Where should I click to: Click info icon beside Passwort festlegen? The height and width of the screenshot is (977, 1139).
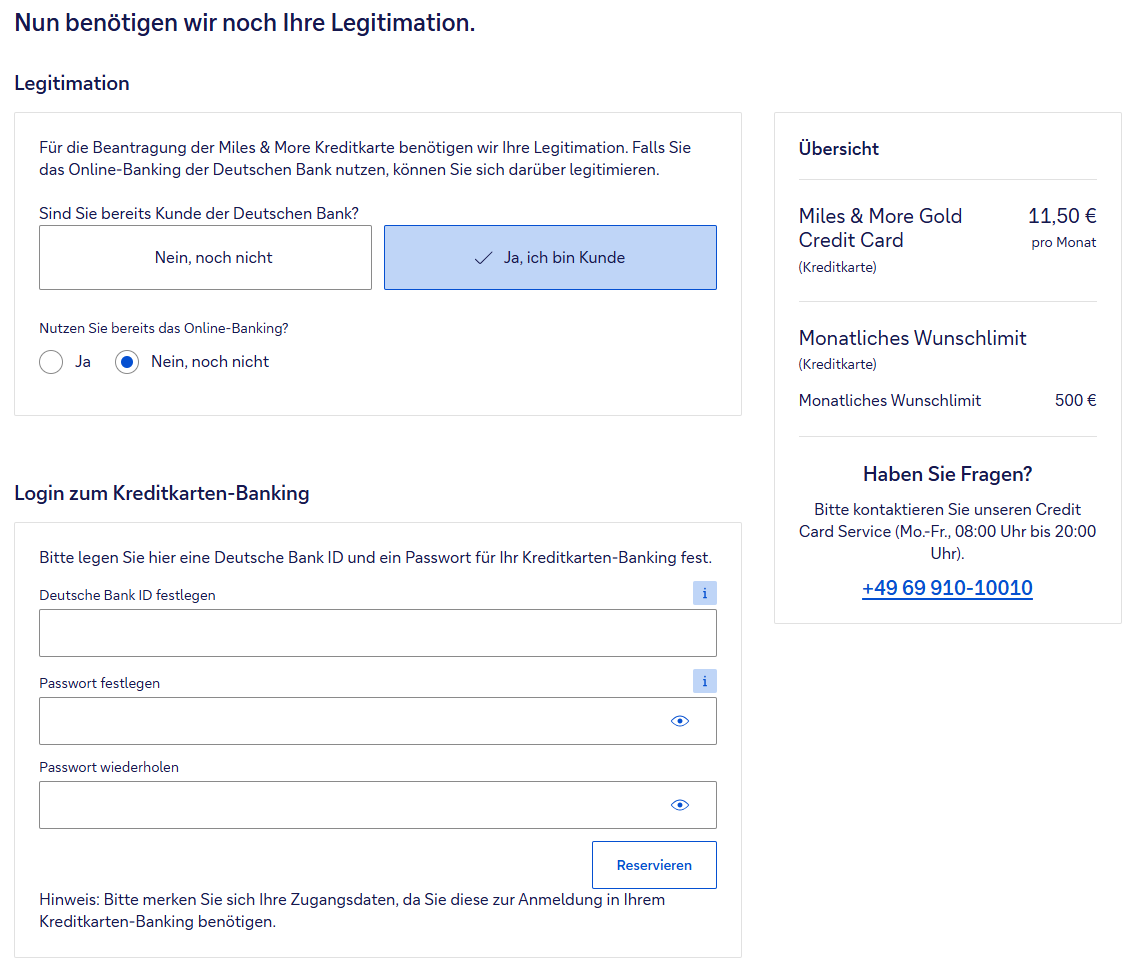point(704,682)
